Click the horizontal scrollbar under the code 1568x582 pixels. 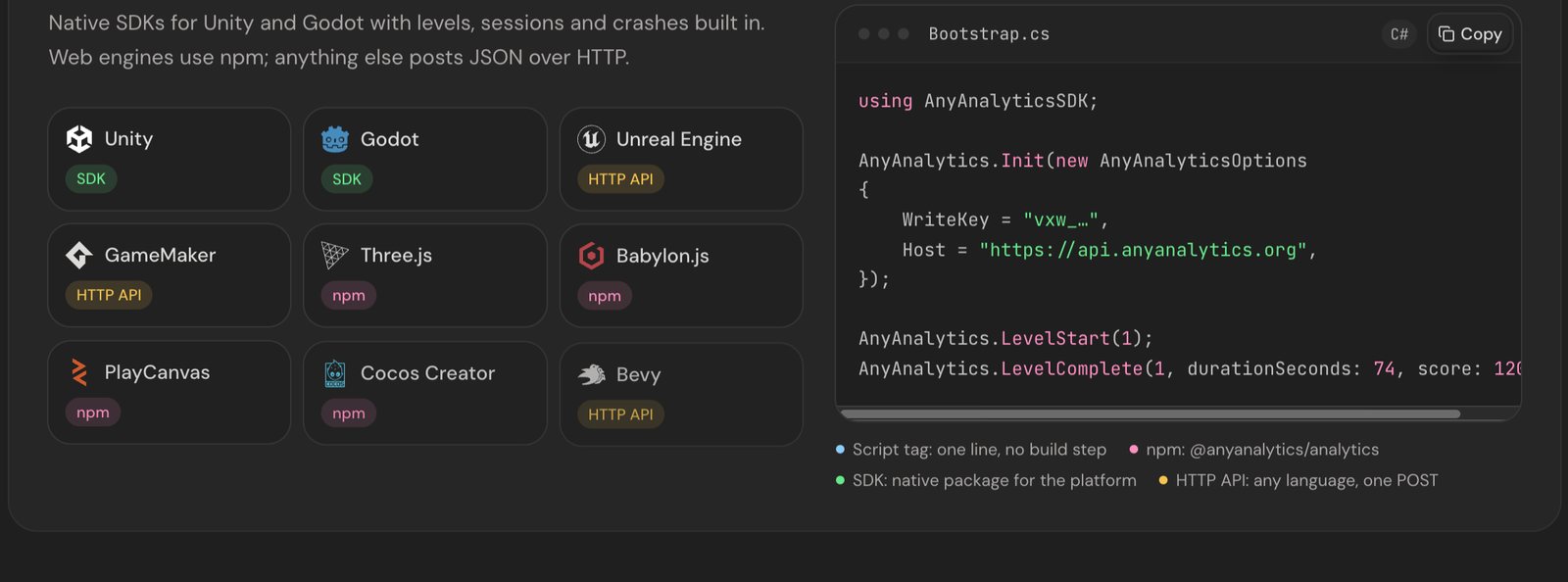[1151, 413]
